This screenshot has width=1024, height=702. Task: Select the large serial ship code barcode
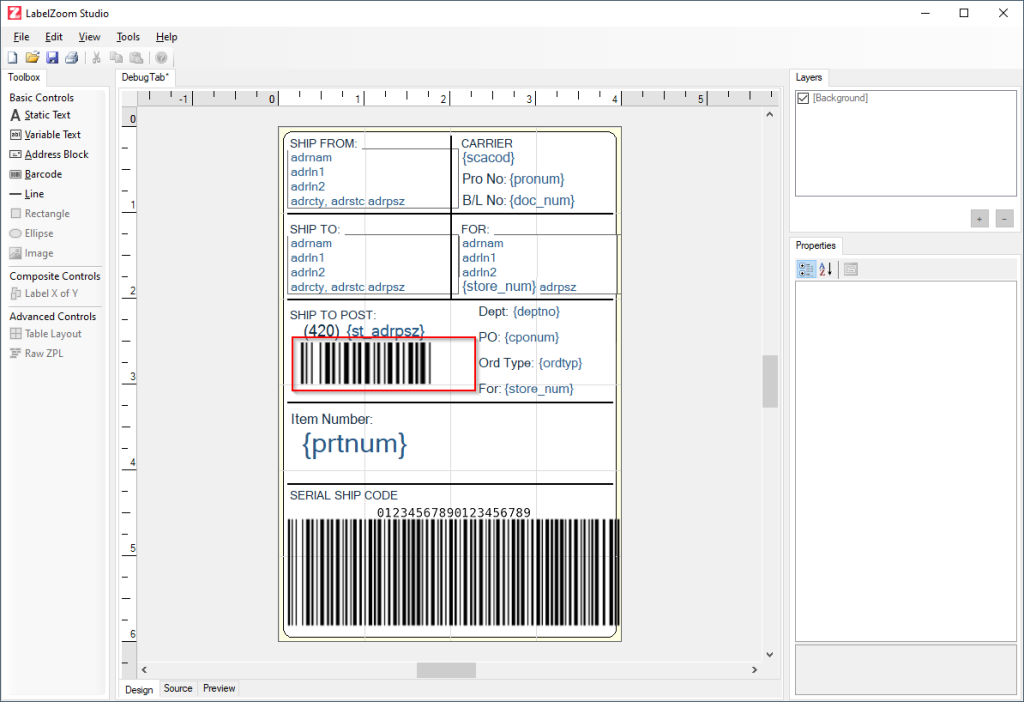coord(454,573)
